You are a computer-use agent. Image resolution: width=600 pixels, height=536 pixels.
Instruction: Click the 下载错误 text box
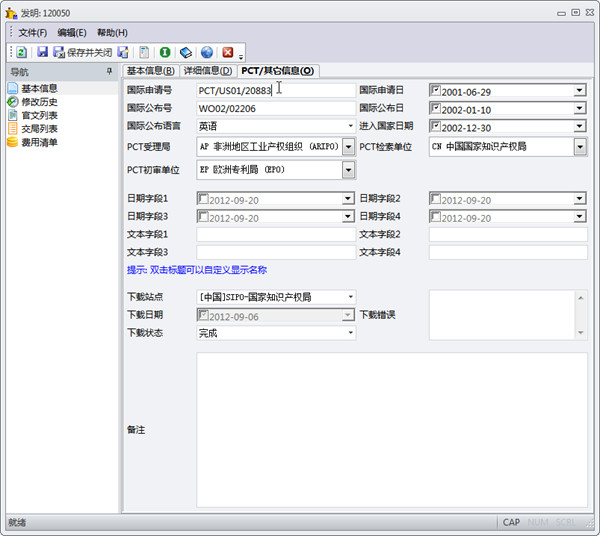coord(502,315)
